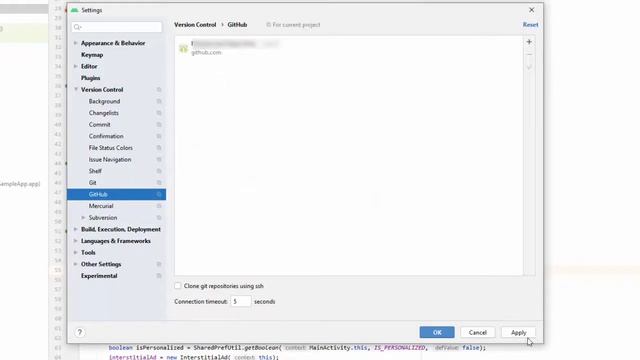Expand the Subversion node

83,218
